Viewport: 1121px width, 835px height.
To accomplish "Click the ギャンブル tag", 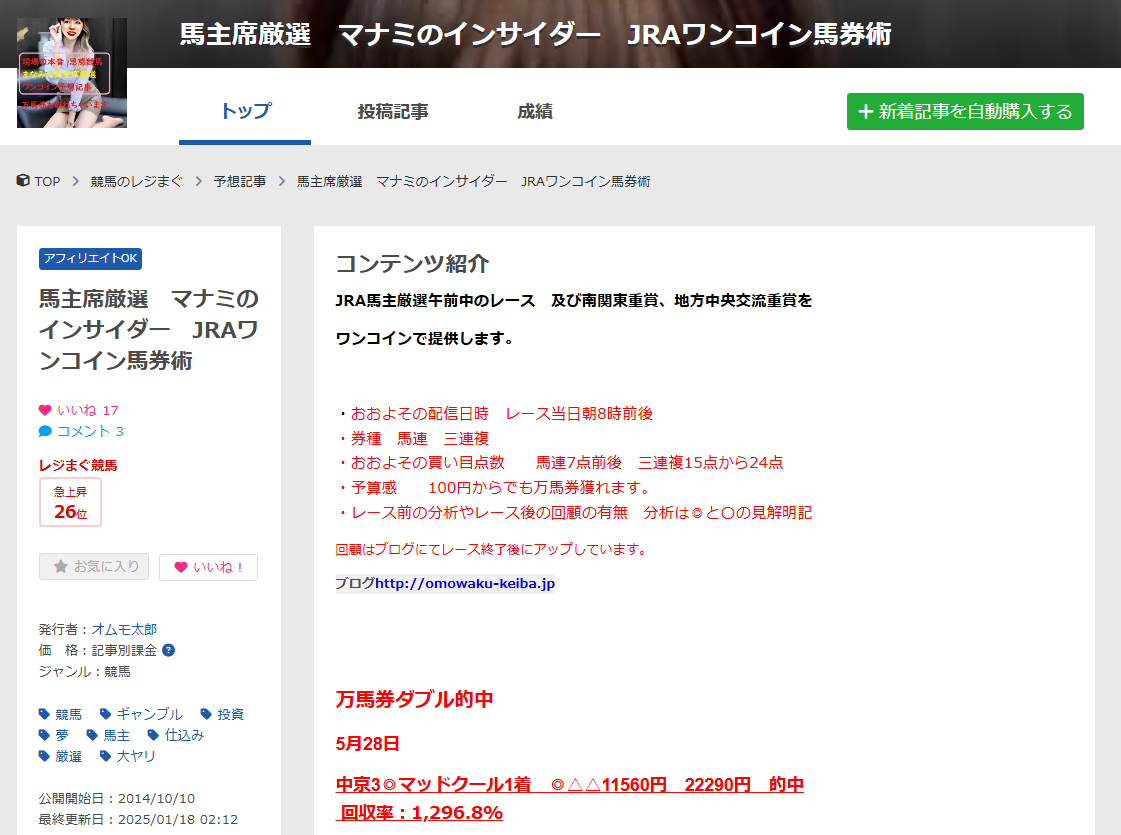I will (x=149, y=714).
